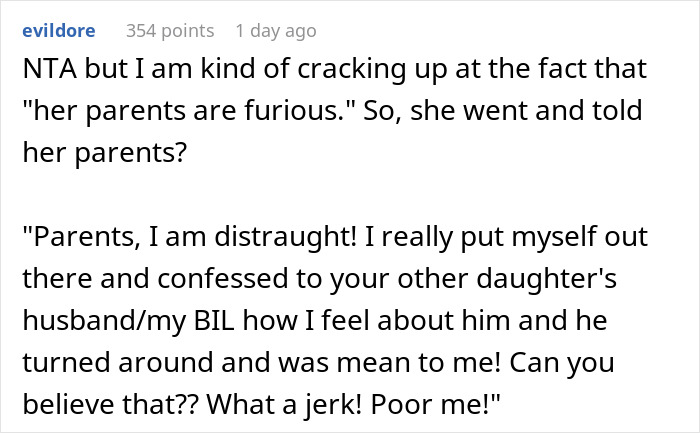This screenshot has width=700, height=433.
Task: Click the 354 points score label
Action: (170, 31)
